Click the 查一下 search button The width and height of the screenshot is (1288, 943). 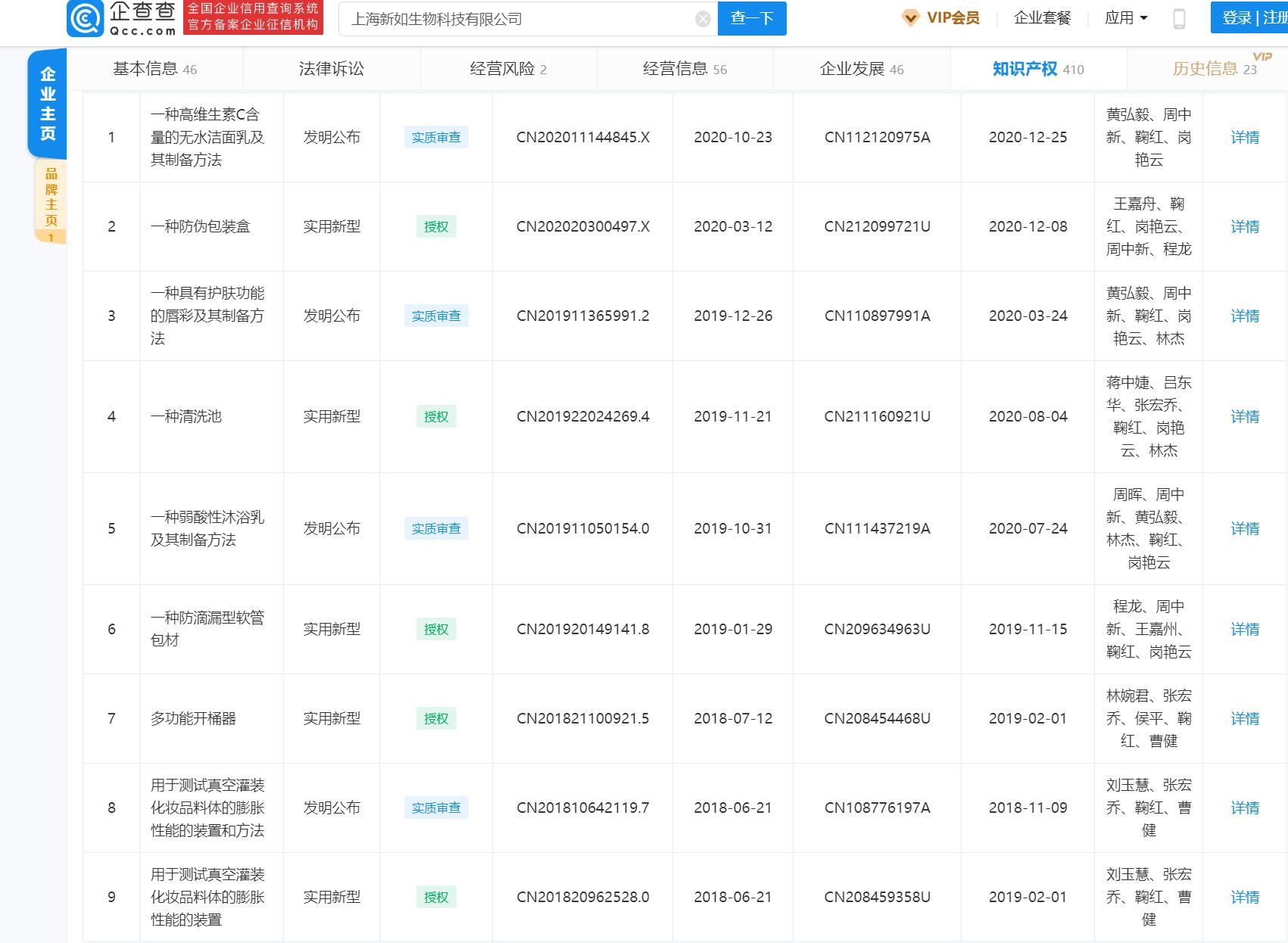[x=751, y=18]
